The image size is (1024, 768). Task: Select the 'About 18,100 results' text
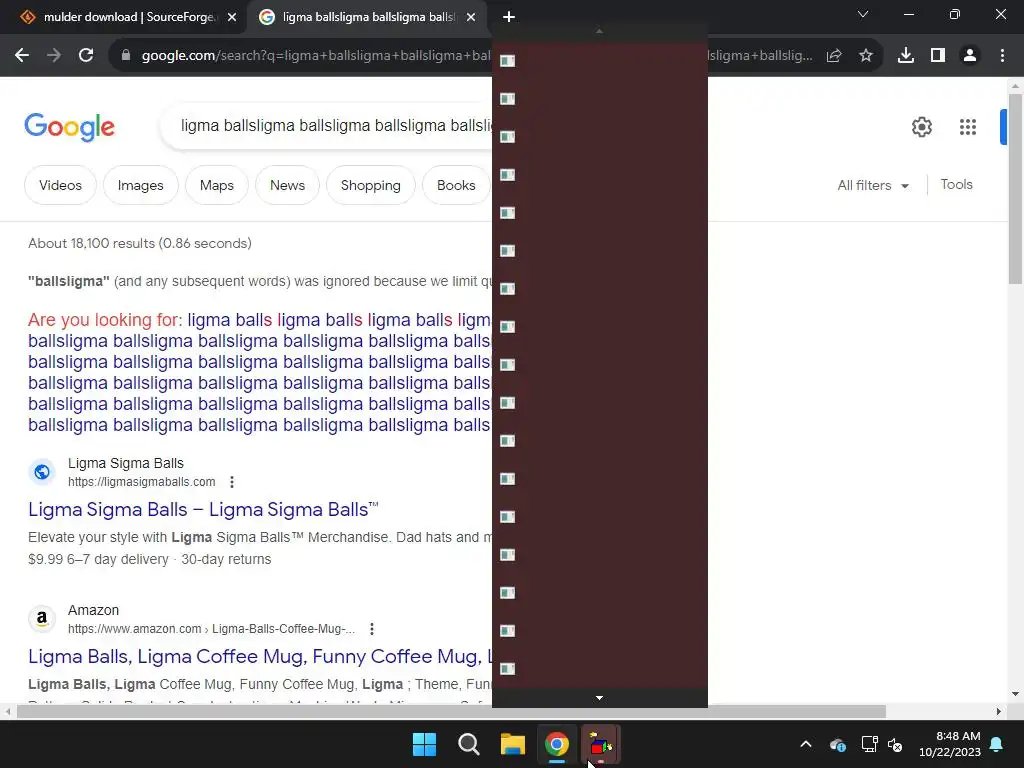tap(140, 244)
